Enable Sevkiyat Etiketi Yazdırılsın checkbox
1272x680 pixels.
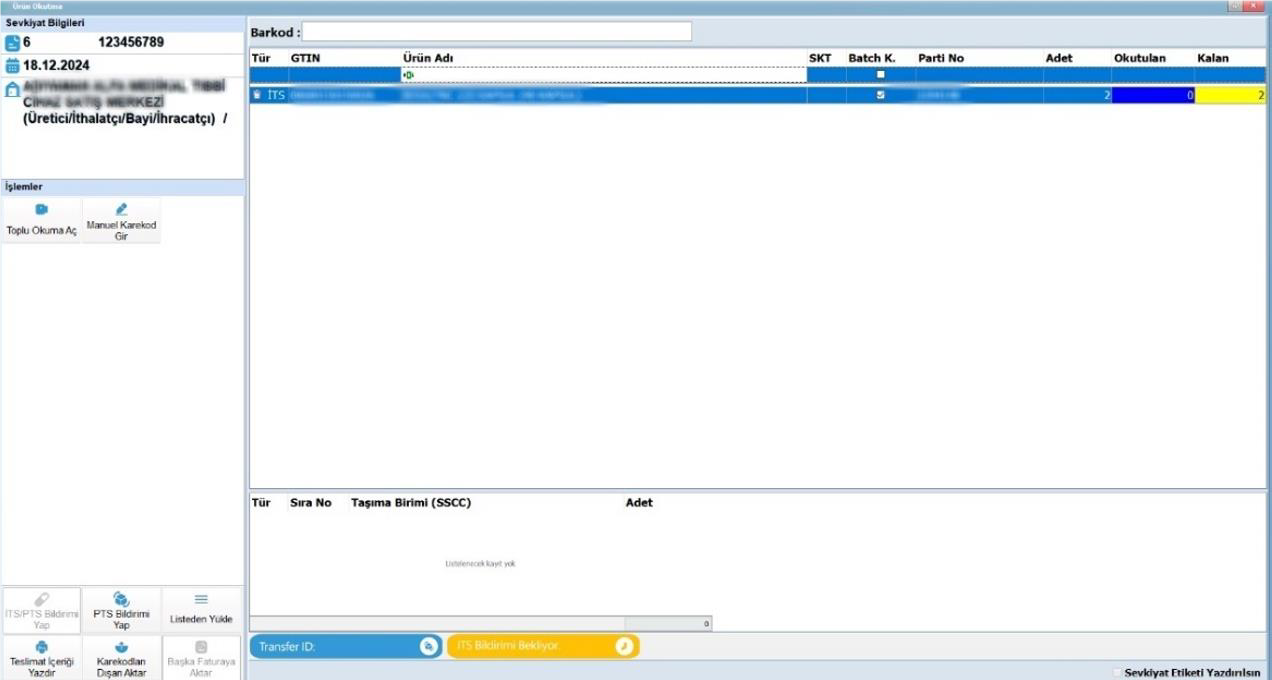point(1118,673)
